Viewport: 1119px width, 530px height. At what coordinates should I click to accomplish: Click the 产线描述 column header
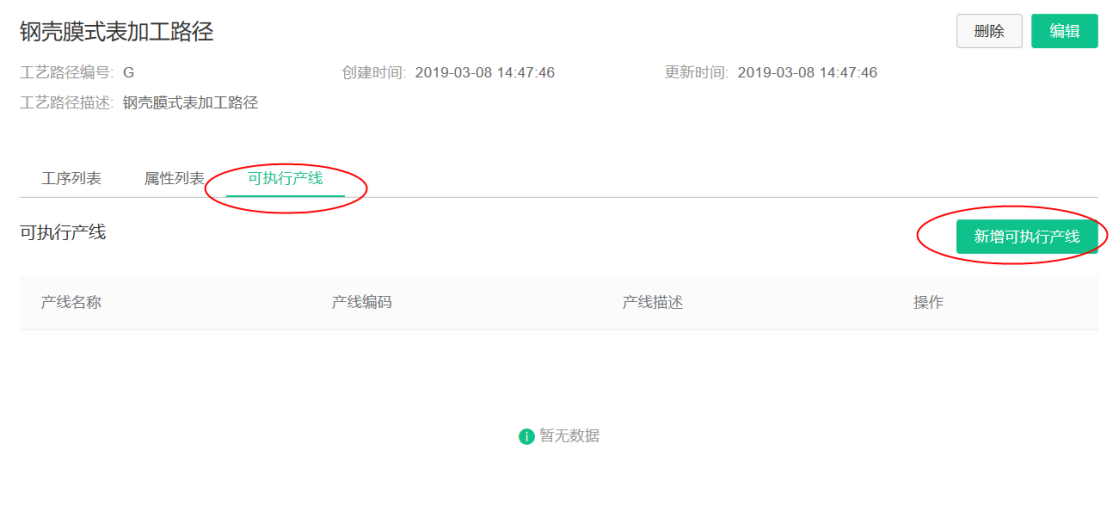point(653,302)
